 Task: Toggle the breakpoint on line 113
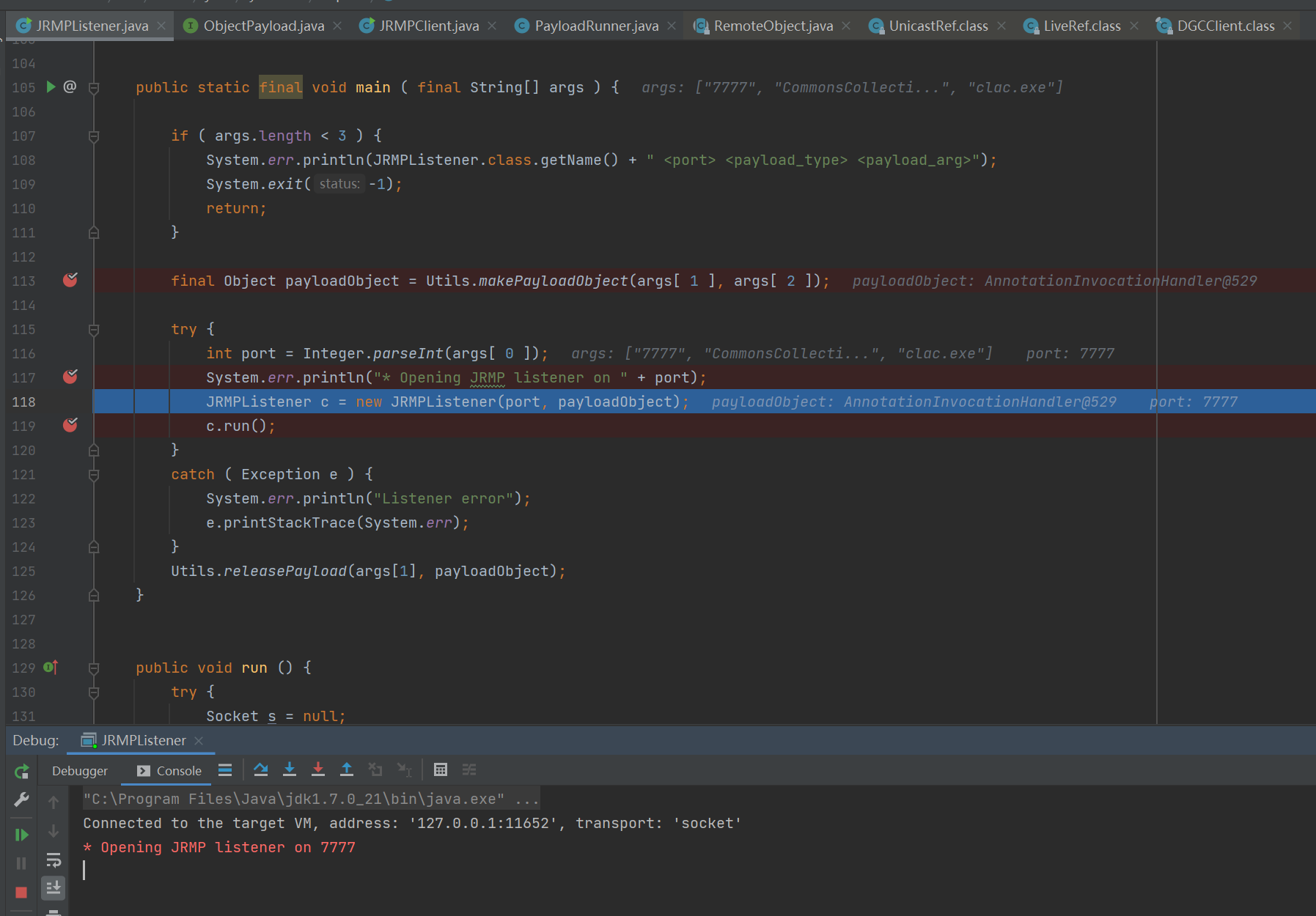(70, 280)
